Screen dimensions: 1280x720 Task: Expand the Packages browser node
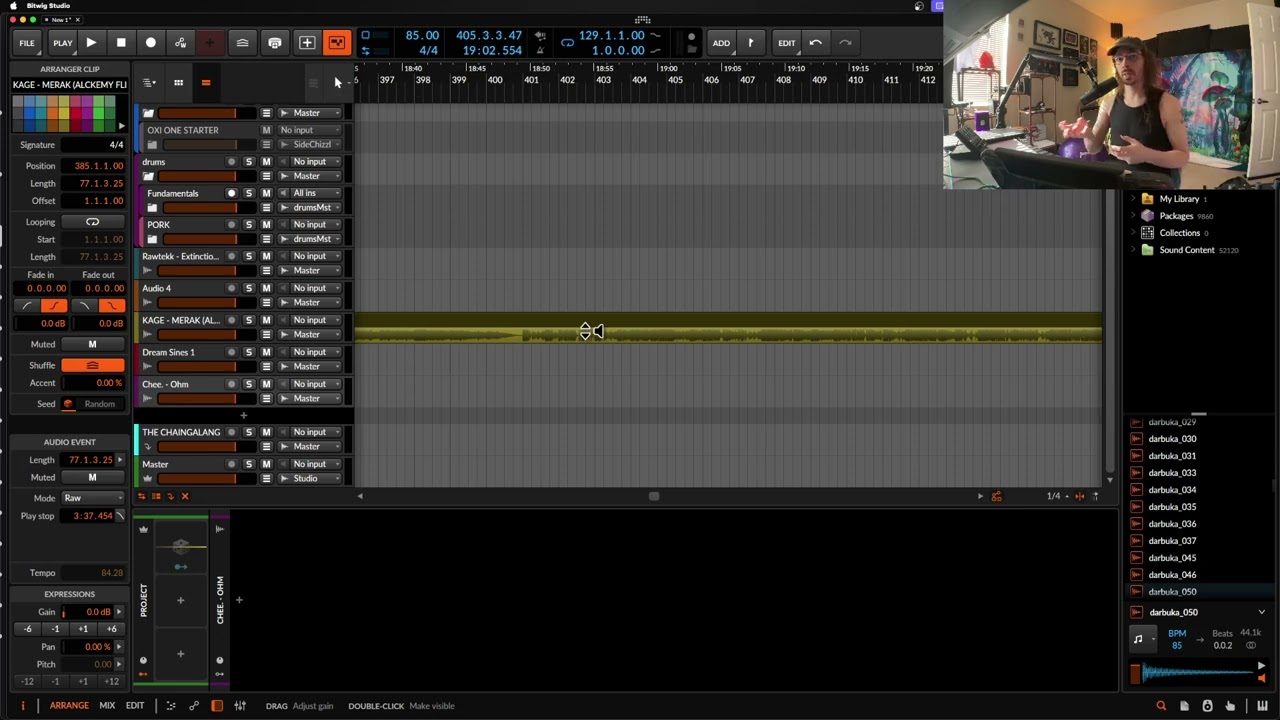pyautogui.click(x=1133, y=216)
